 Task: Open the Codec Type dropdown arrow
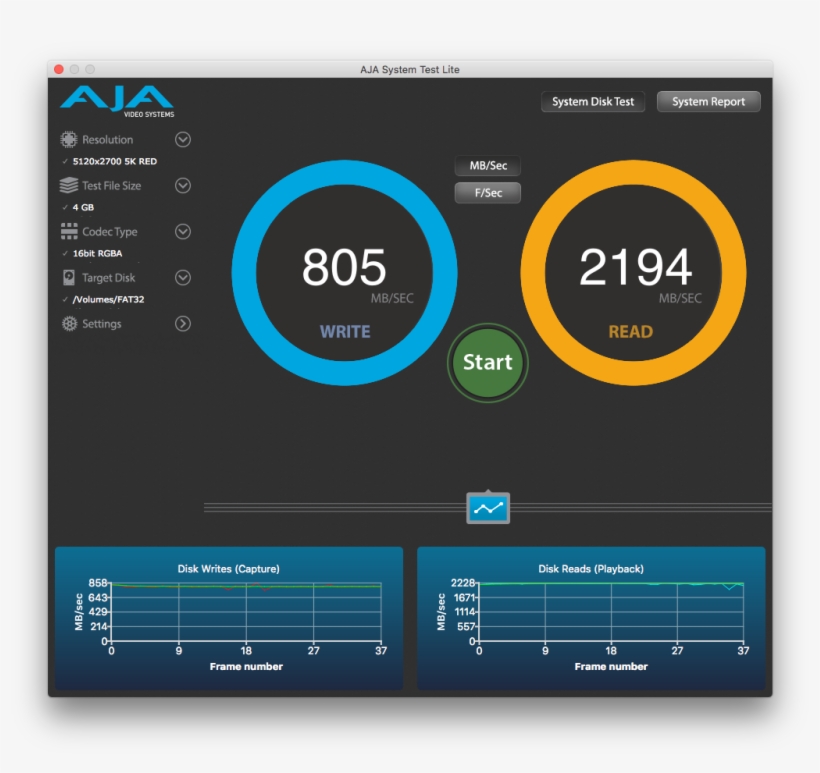coord(183,232)
